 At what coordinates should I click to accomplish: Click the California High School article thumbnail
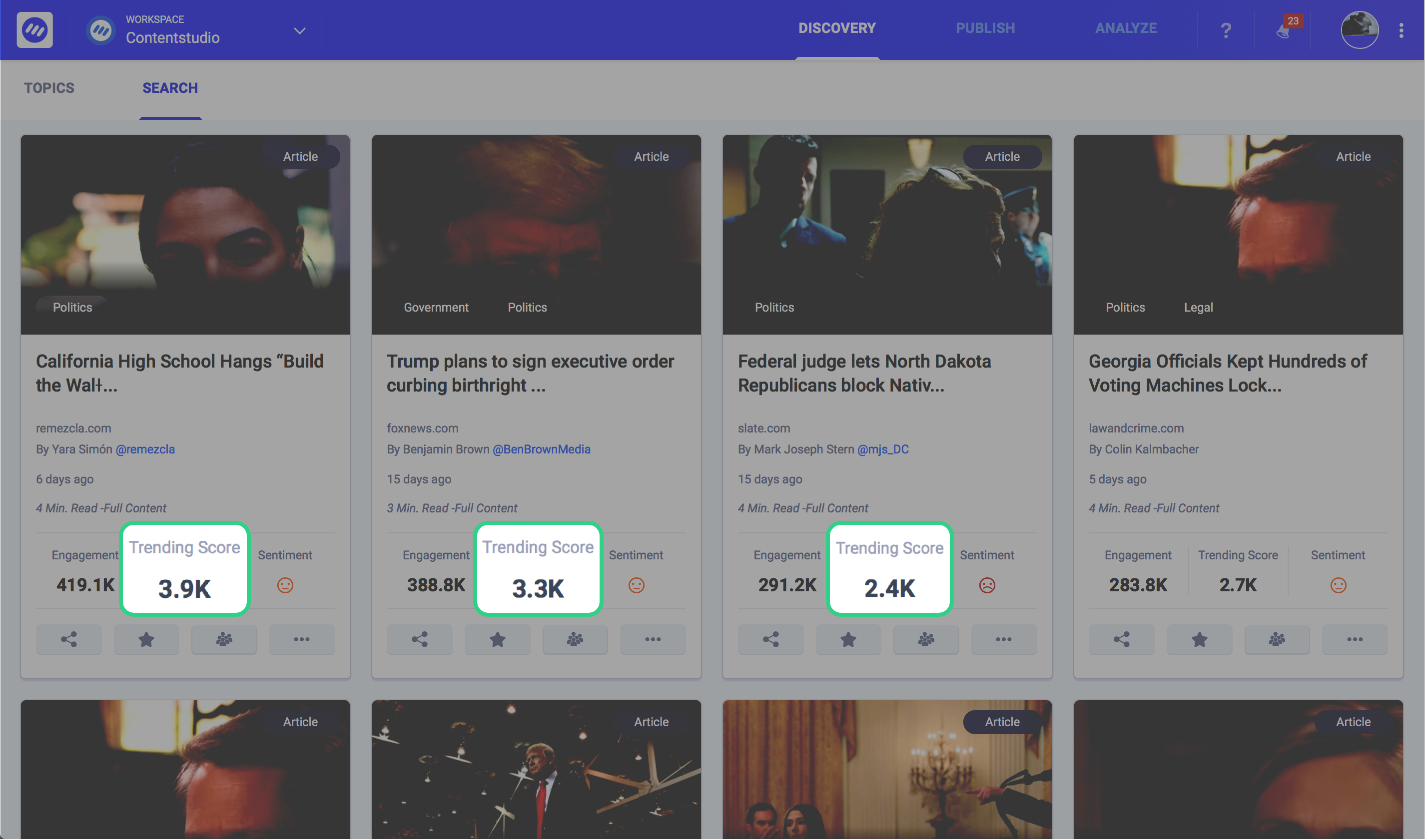click(185, 234)
